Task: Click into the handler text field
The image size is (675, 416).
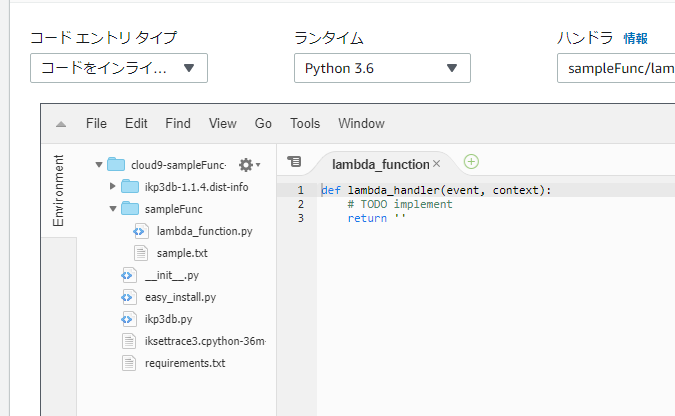Action: [x=615, y=68]
